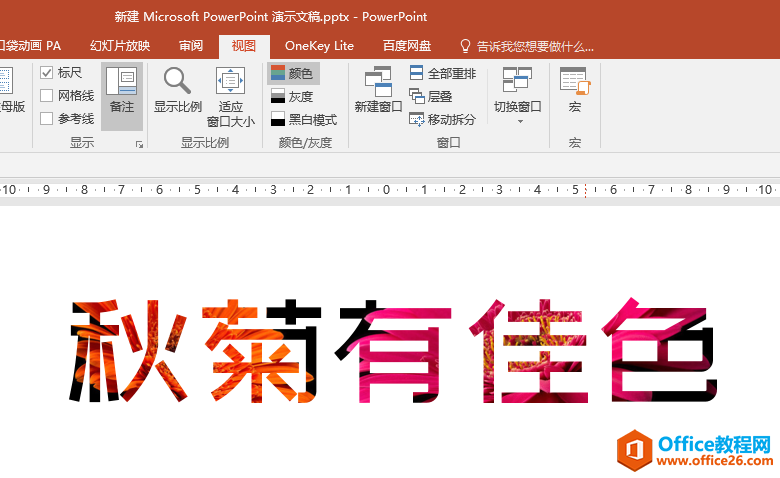
Task: Click 适应窗口大小 fit to window icon
Action: [x=230, y=97]
